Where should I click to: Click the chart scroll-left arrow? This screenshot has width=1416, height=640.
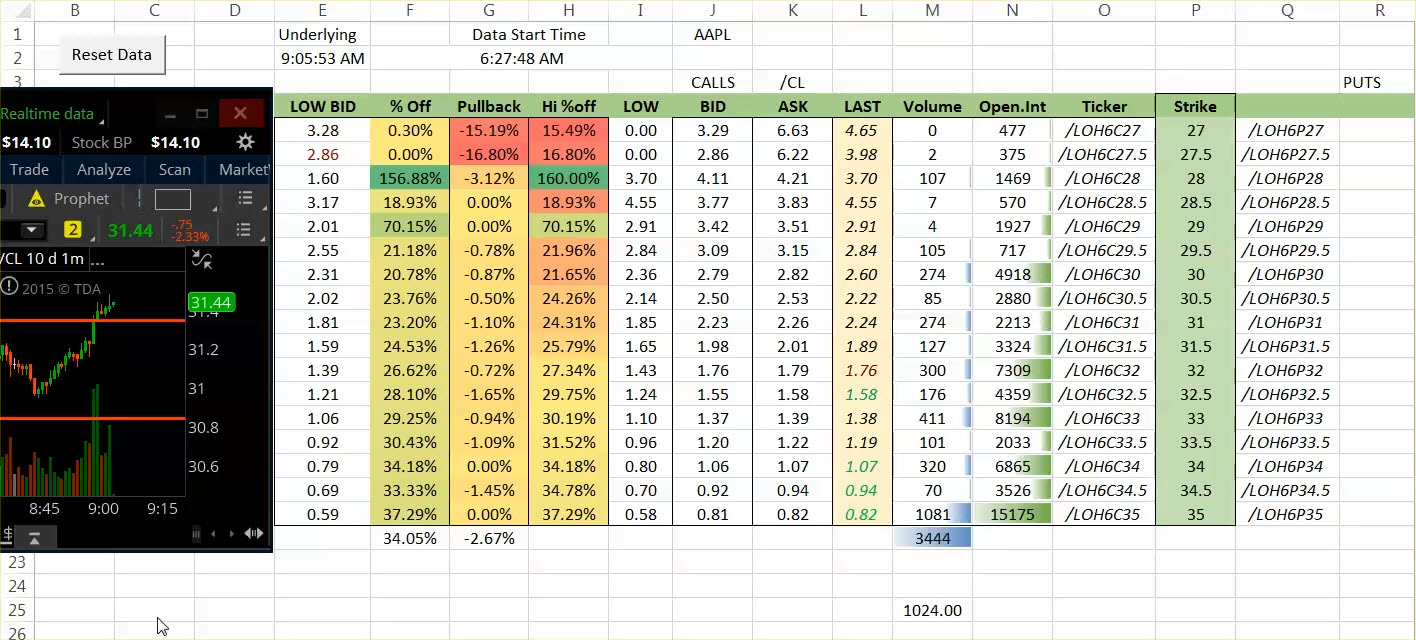[213, 534]
